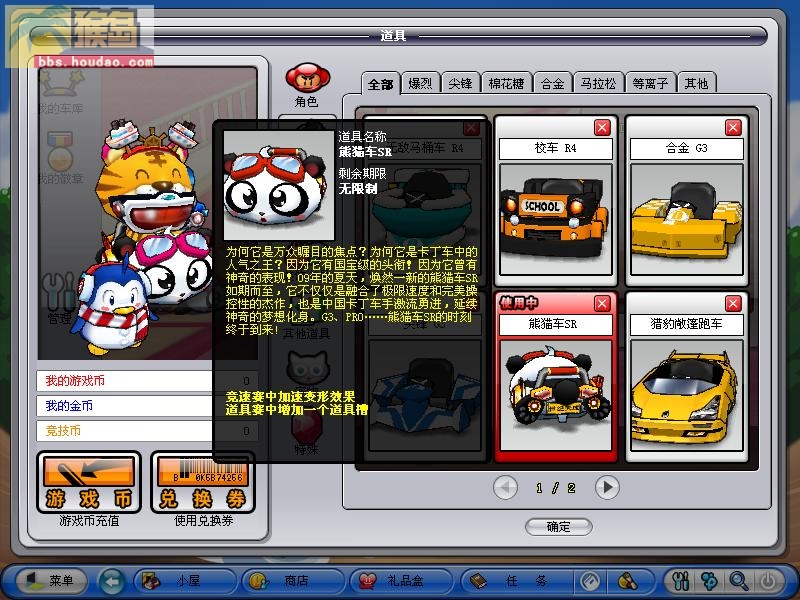800x600 pixels.
Task: Switch to the 等离子 tab
Action: [651, 83]
